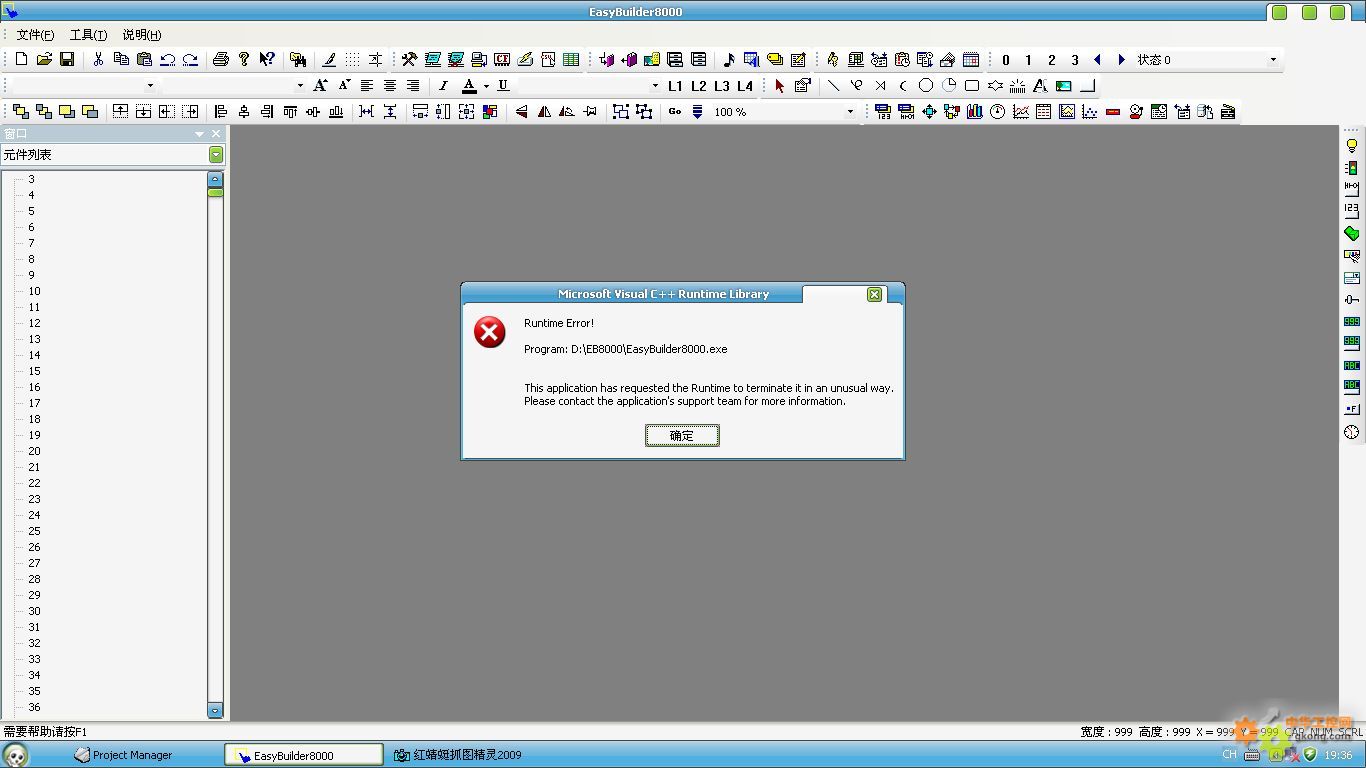
Task: Open the 窗口 panel menu arrow
Action: click(x=199, y=134)
